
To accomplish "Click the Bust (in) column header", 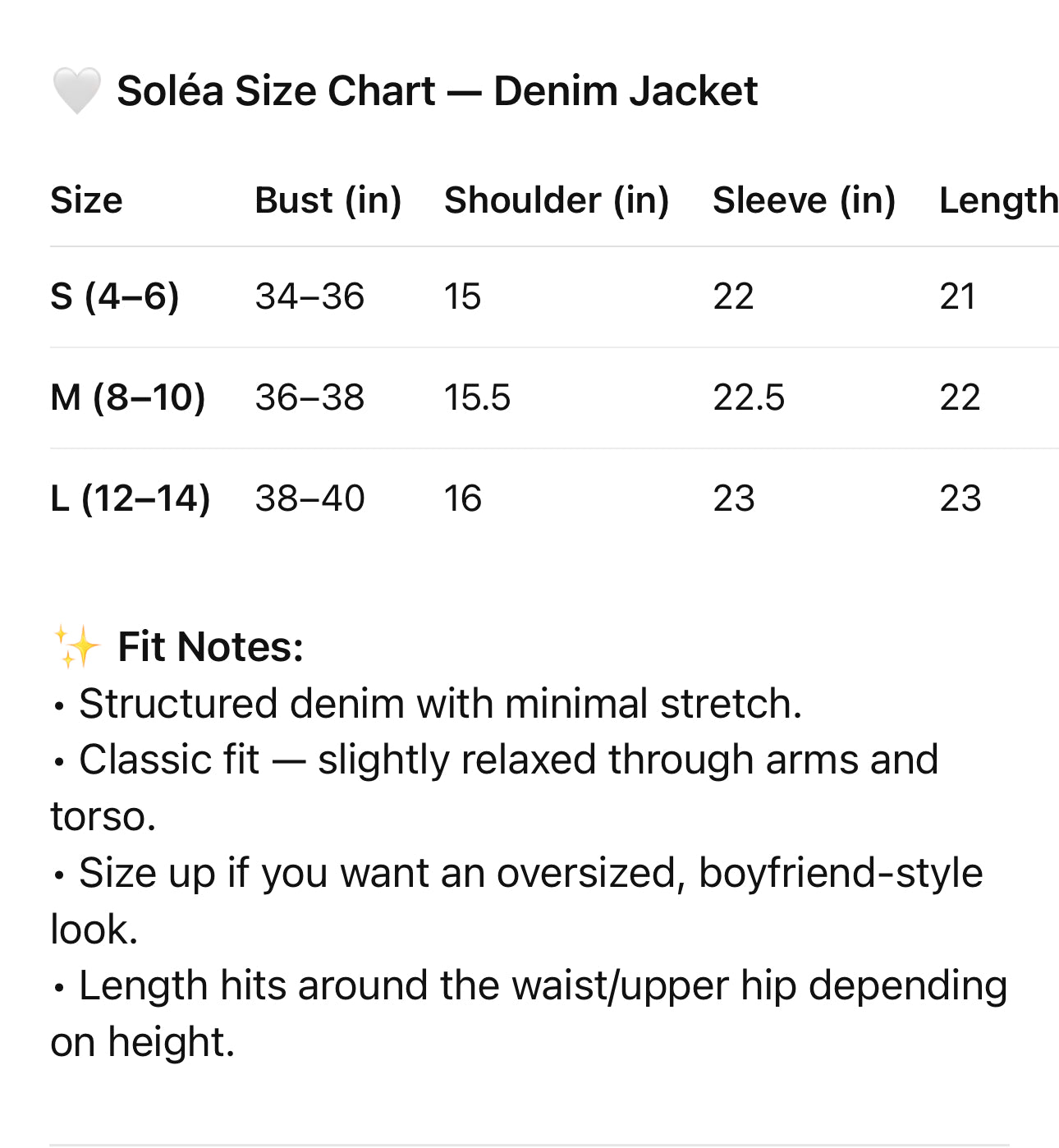I will 328,200.
